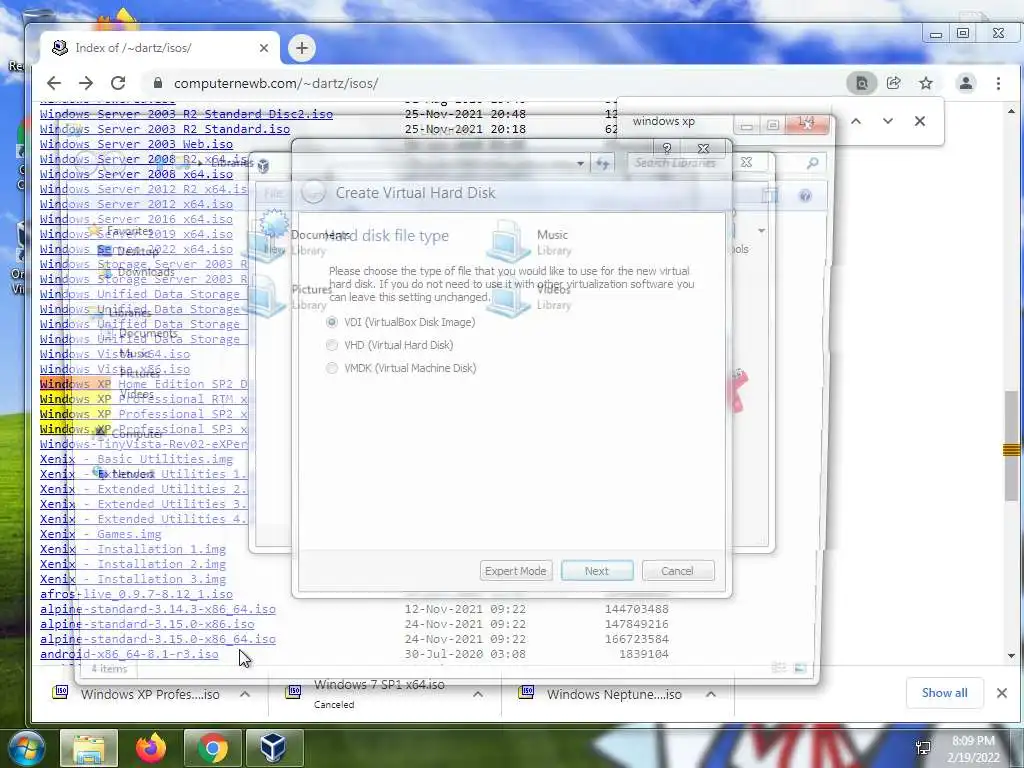Click the find-in-page search icon in the address bar
This screenshot has width=1024, height=768.
tap(862, 83)
